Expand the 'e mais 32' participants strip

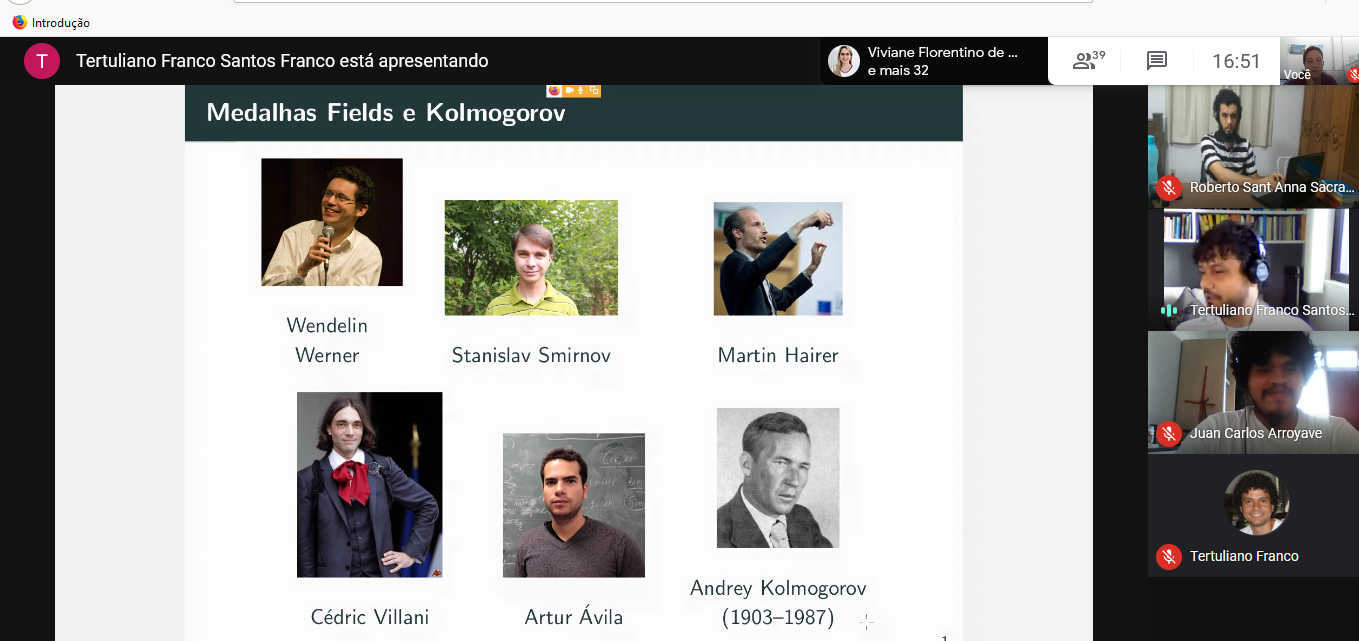pyautogui.click(x=898, y=70)
